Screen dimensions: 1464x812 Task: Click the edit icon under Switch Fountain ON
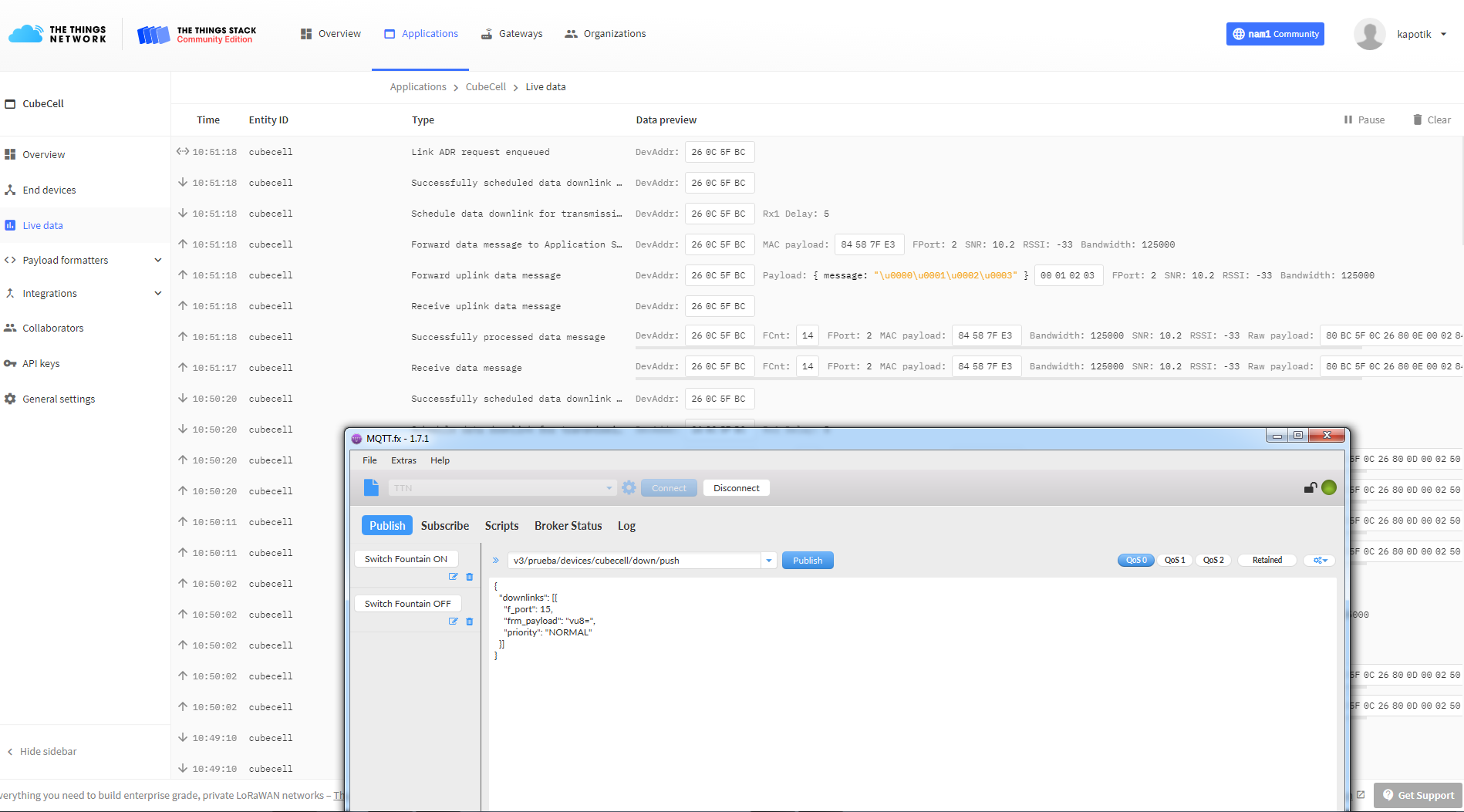[454, 577]
